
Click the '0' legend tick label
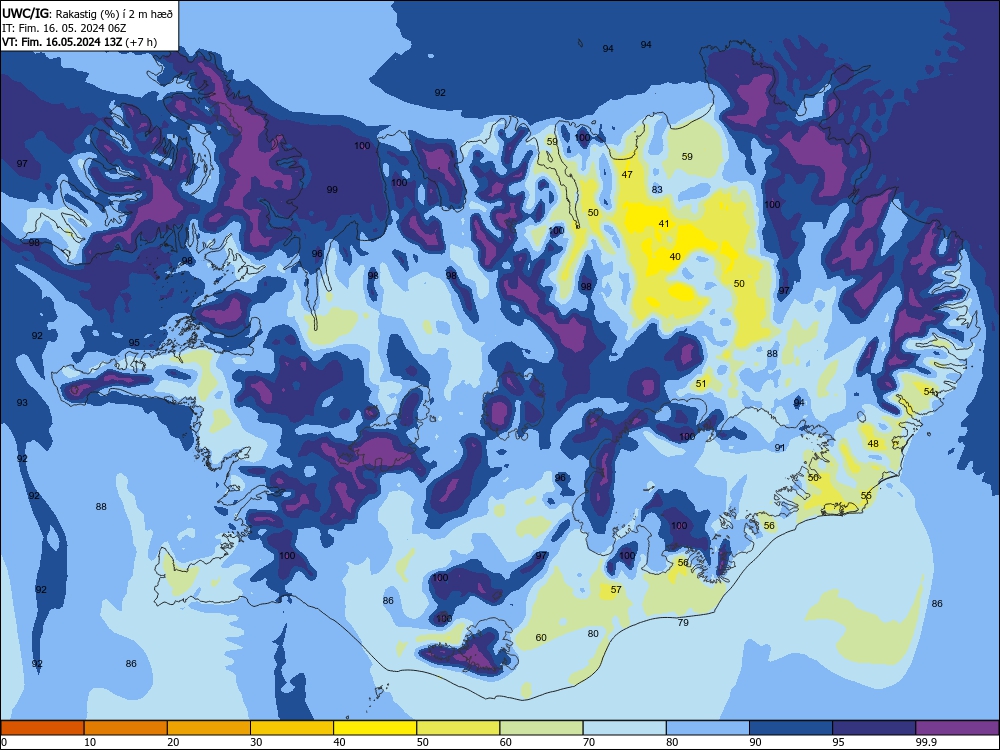point(4,742)
